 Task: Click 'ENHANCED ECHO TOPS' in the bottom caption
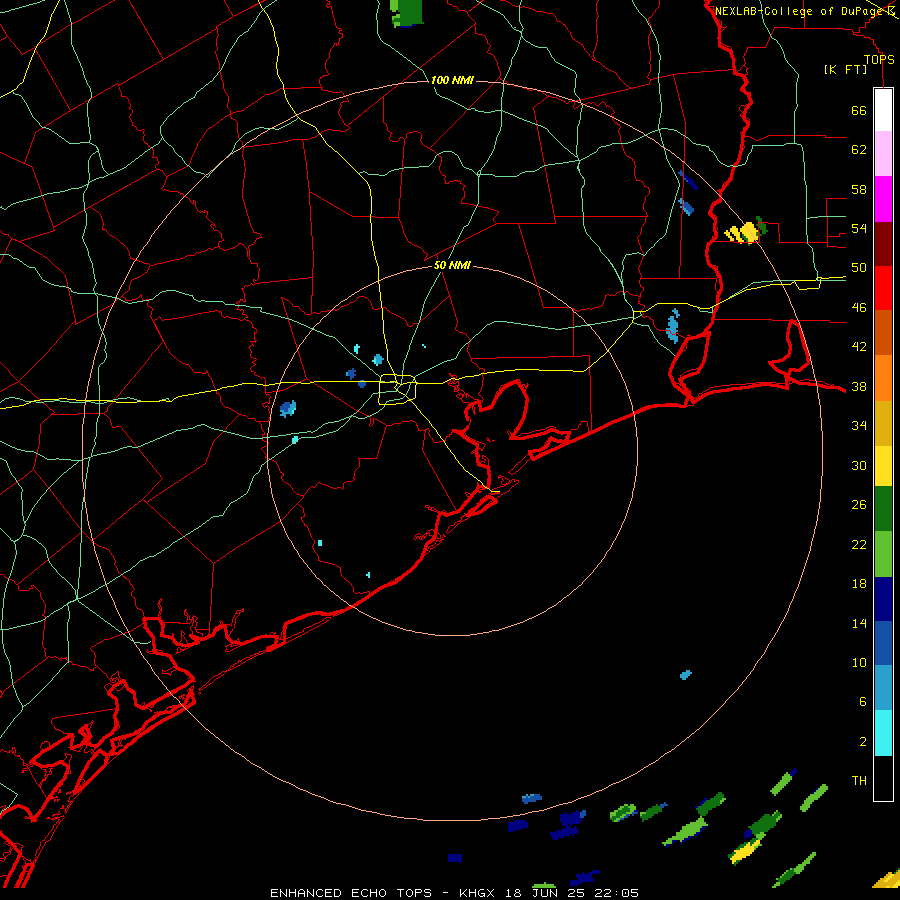[x=351, y=893]
